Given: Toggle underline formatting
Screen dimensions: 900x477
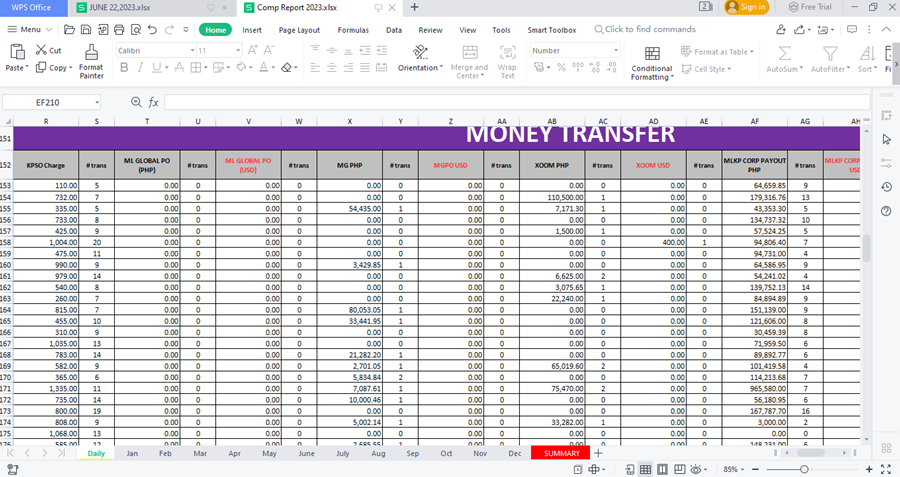Looking at the screenshot, I should click(156, 68).
